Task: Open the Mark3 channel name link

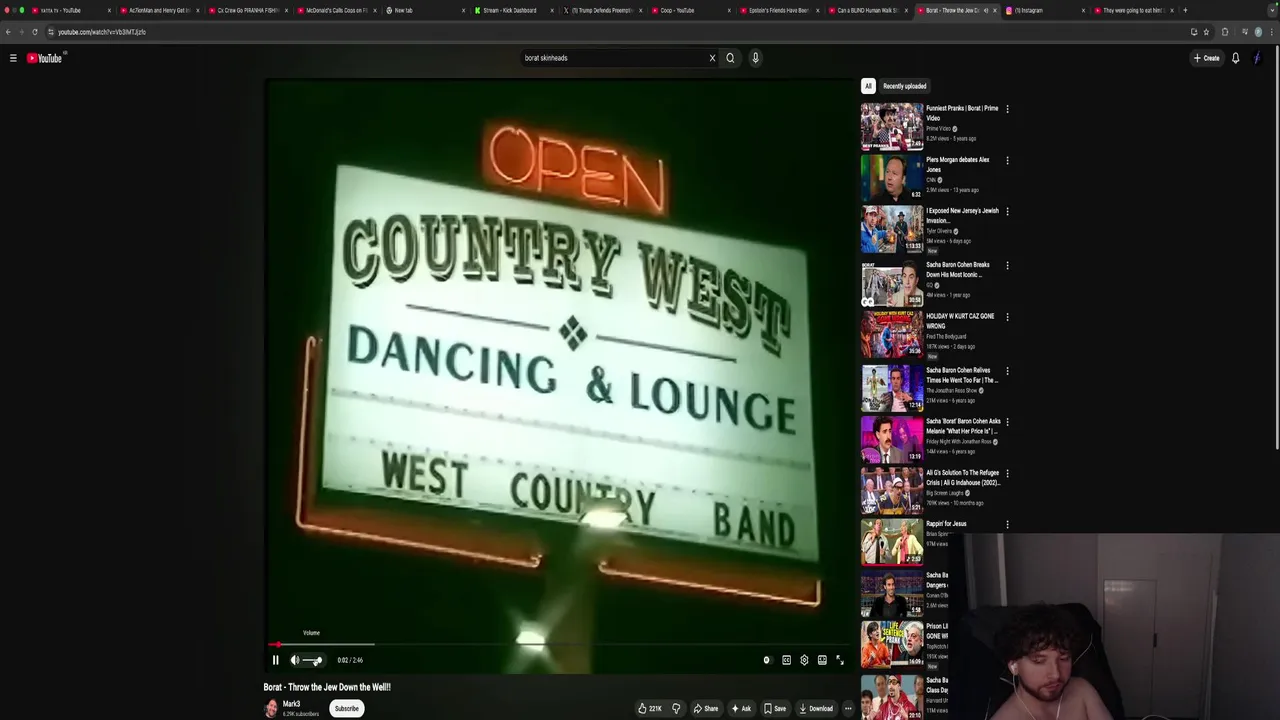Action: (x=291, y=704)
